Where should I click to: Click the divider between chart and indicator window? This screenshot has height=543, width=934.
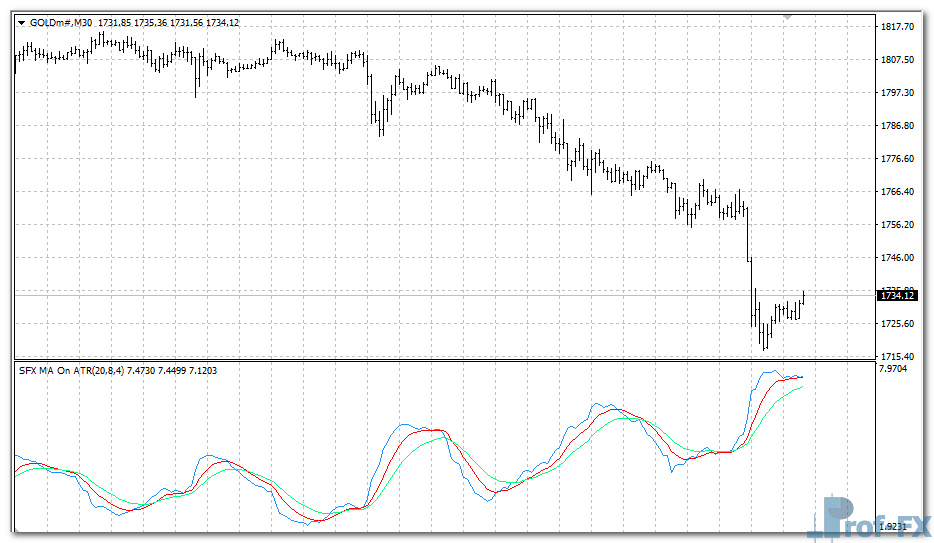[440, 361]
